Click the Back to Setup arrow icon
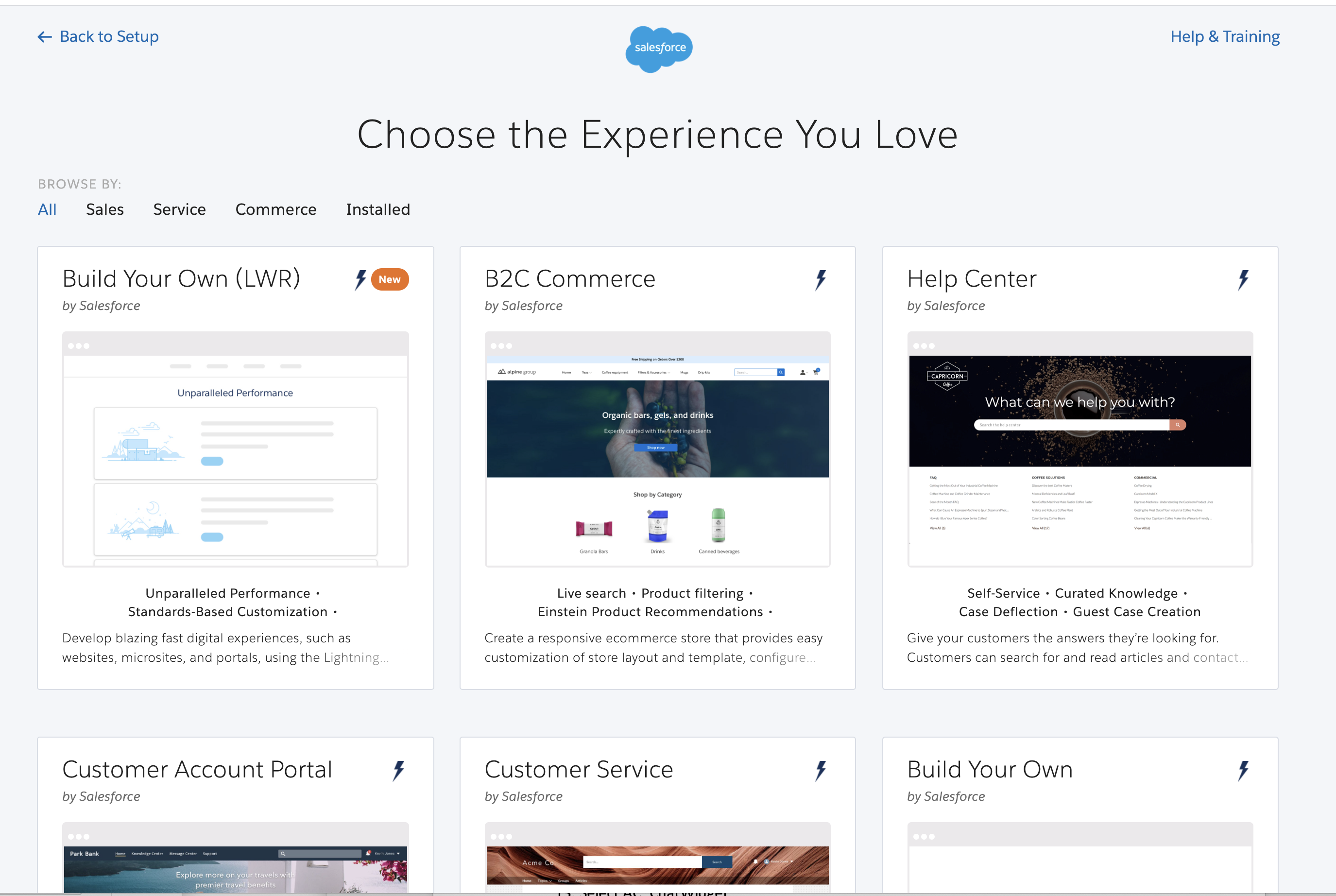 coord(45,37)
